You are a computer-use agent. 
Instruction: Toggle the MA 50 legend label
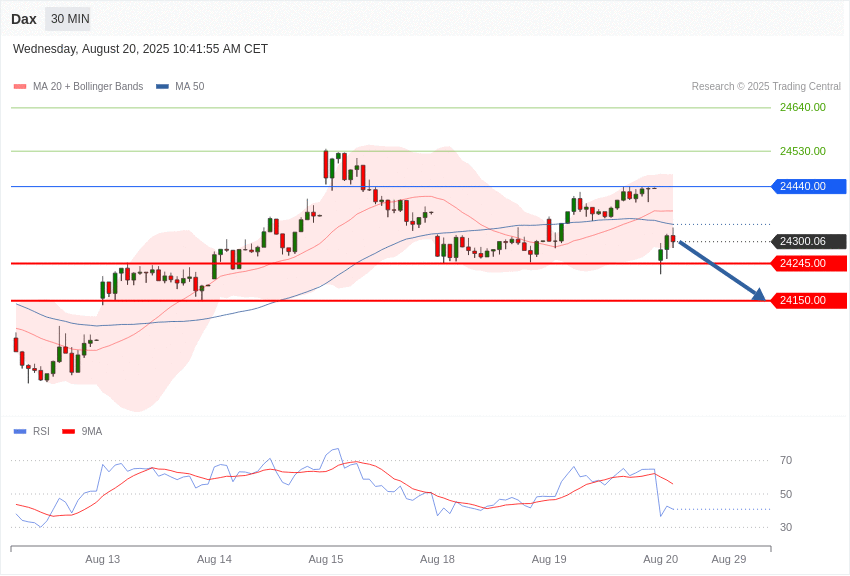click(190, 87)
